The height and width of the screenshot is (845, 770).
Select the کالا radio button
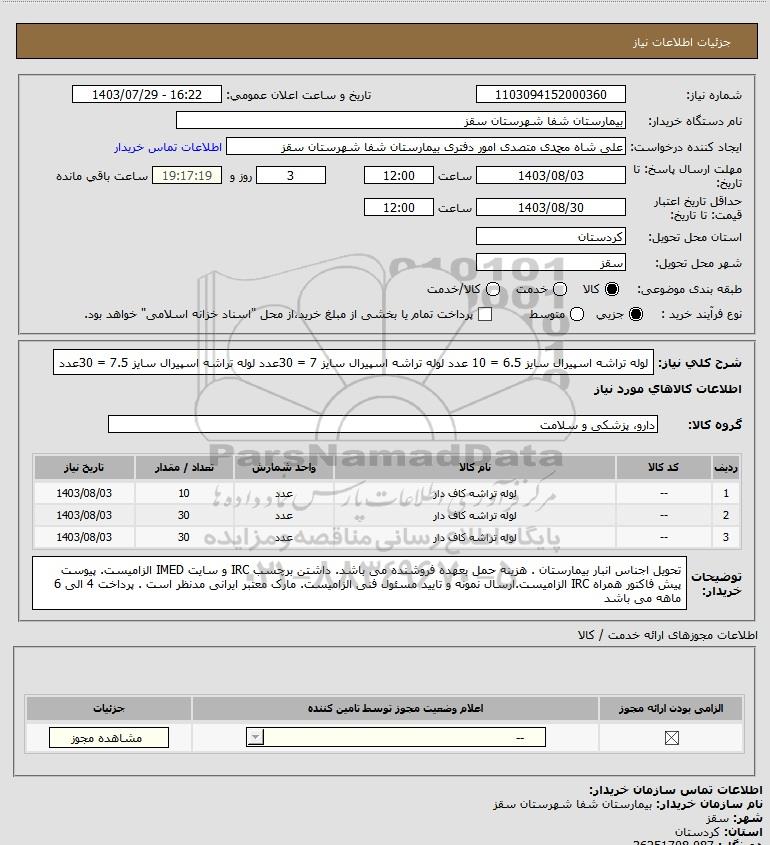click(612, 289)
